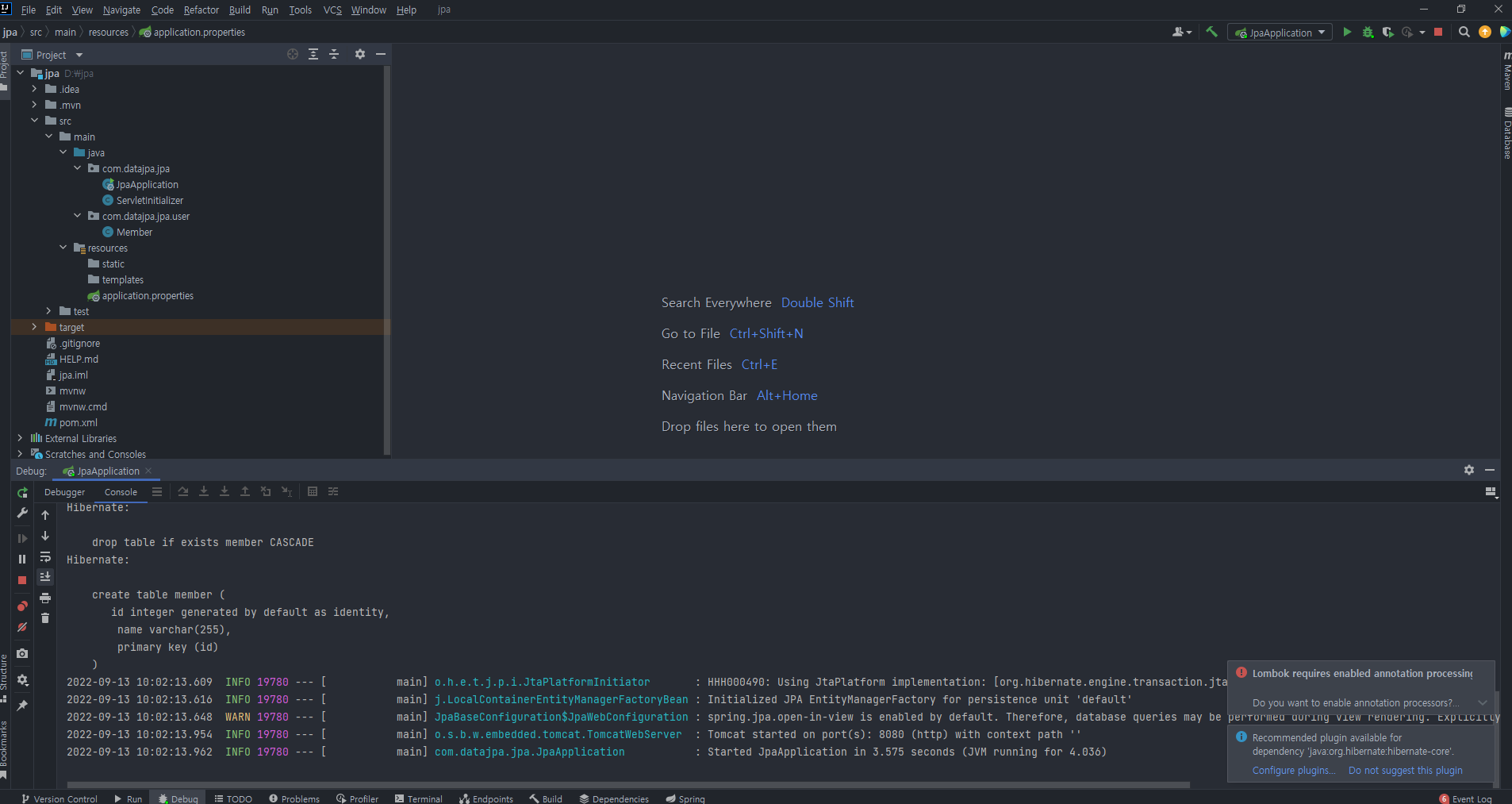Screen dimensions: 1512x804
Task: Open Project panel options gear
Action: click(x=360, y=54)
